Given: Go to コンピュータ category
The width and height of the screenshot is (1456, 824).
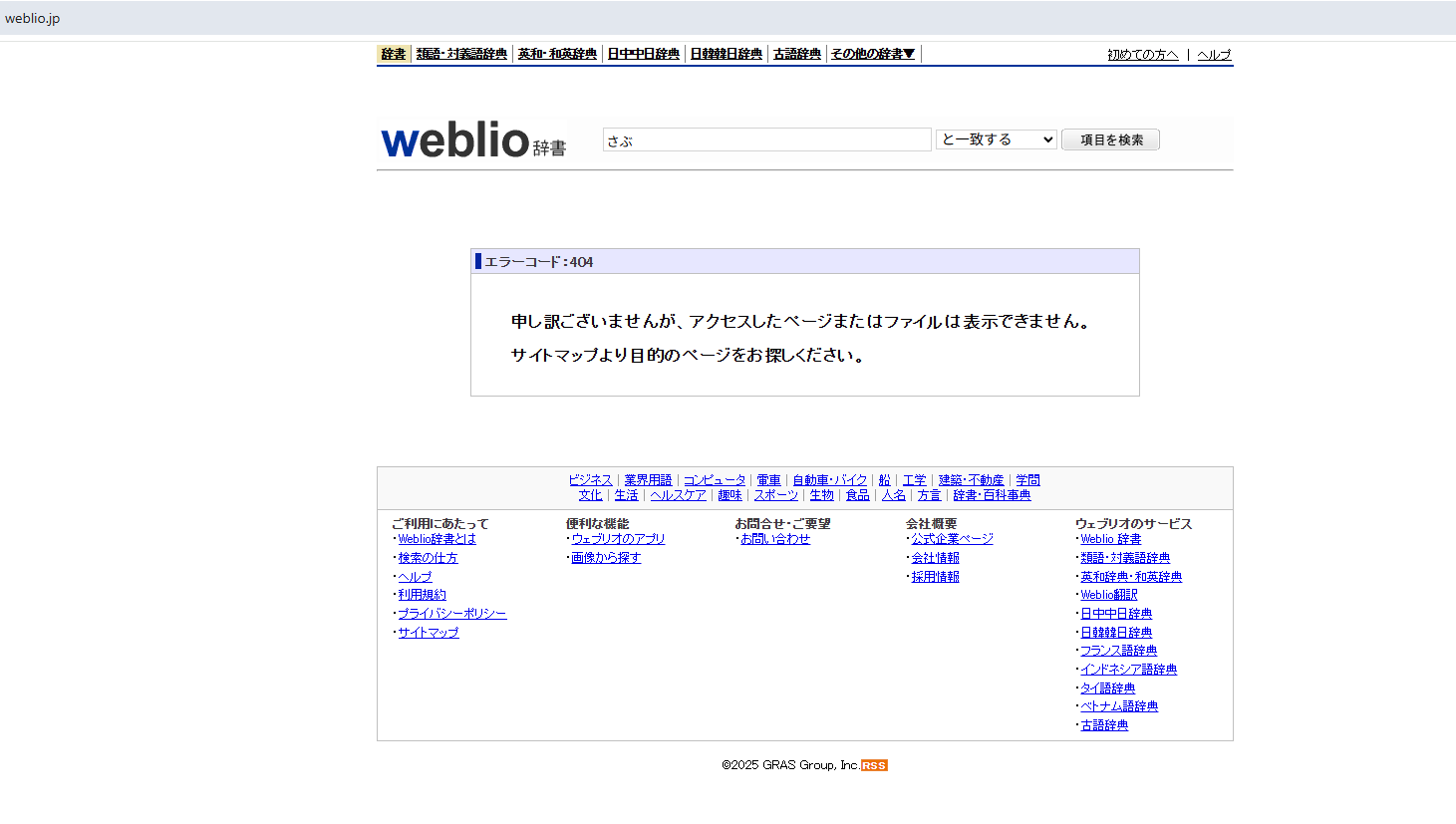Looking at the screenshot, I should coord(715,480).
